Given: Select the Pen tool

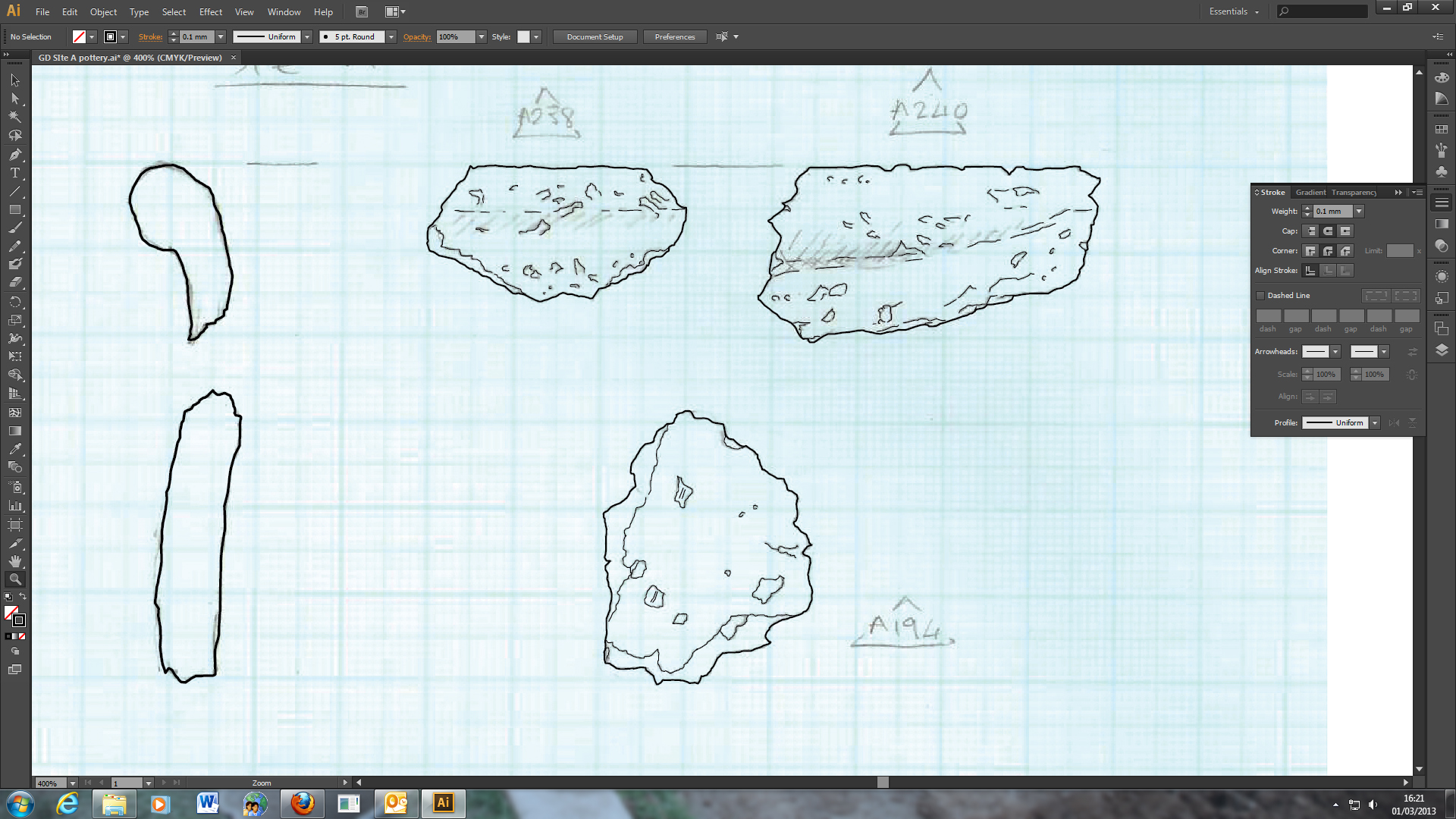Looking at the screenshot, I should 14,155.
